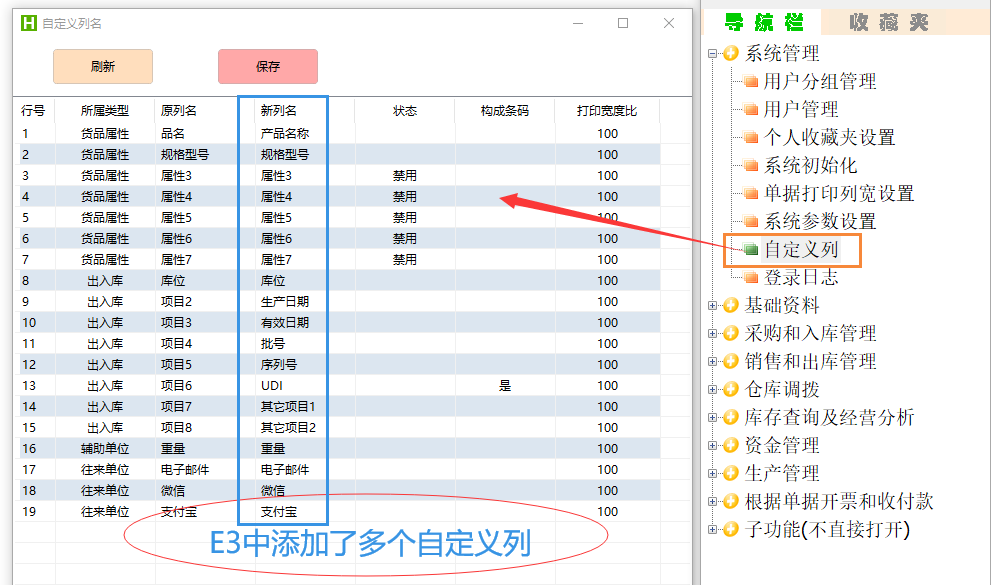Click the 基础资料 folder icon
991x585 pixels.
click(731, 305)
